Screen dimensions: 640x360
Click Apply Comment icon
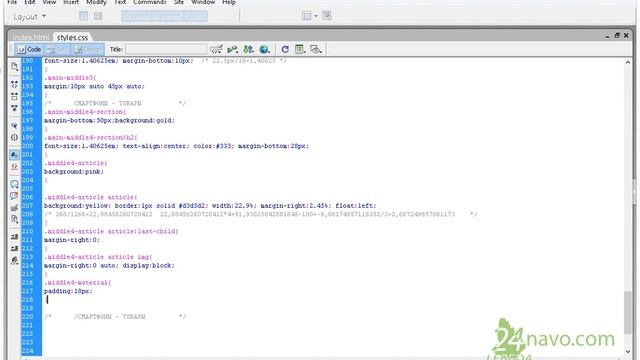pos(14,184)
